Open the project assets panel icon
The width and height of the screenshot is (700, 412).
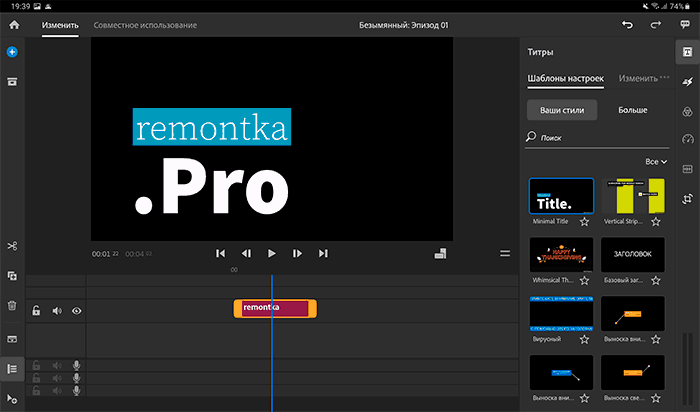[x=12, y=82]
